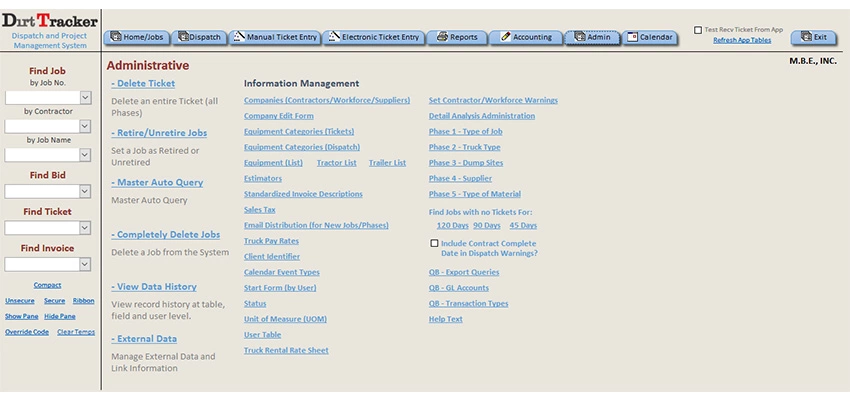Expand the by Contractor dropdown
850x400 pixels.
(85, 126)
